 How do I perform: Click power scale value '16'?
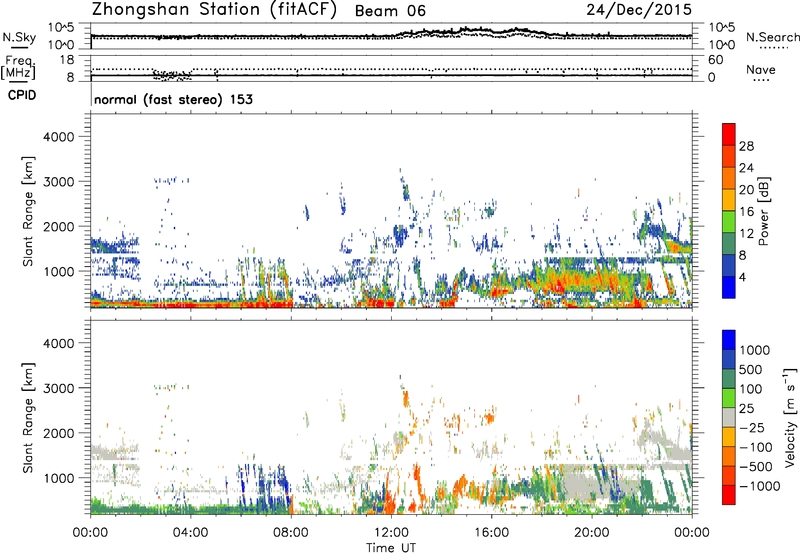pos(746,212)
